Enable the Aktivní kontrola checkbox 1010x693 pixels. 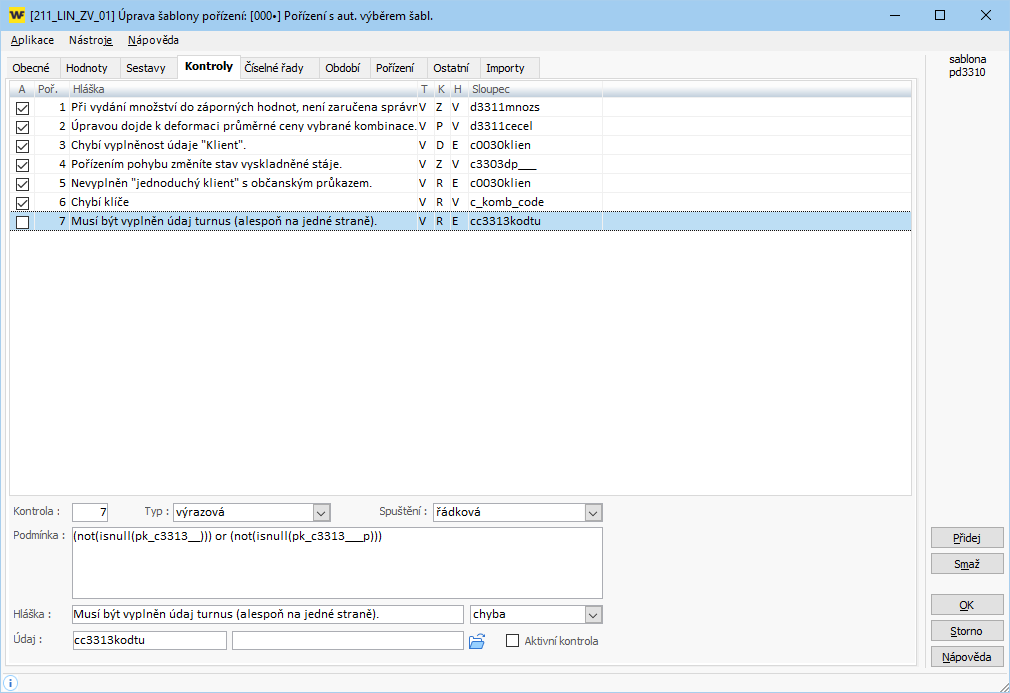point(514,641)
